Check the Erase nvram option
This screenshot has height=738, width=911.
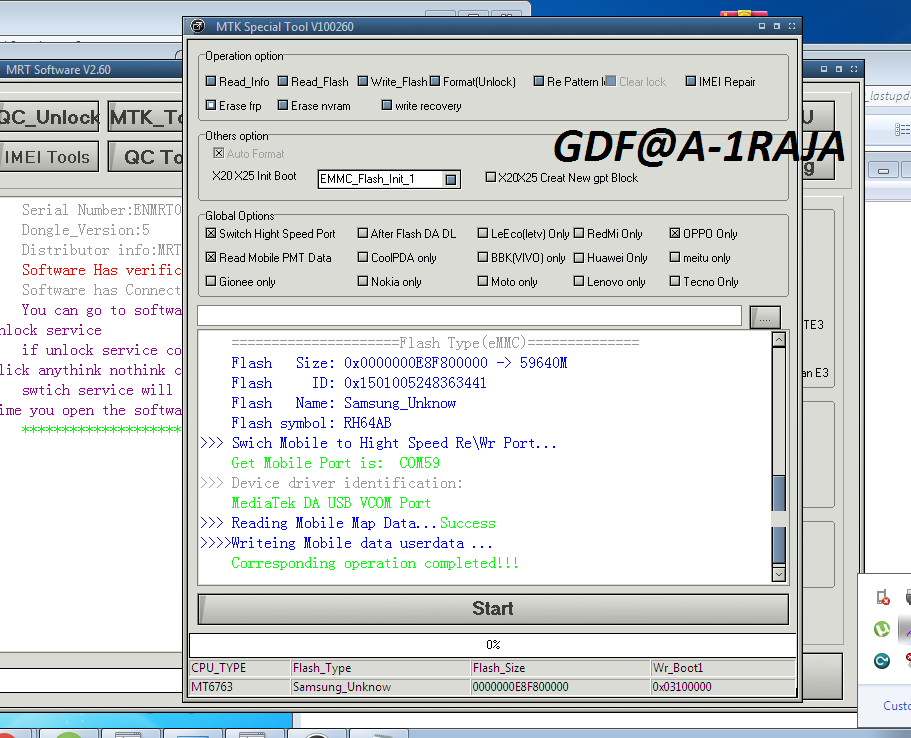click(x=283, y=105)
